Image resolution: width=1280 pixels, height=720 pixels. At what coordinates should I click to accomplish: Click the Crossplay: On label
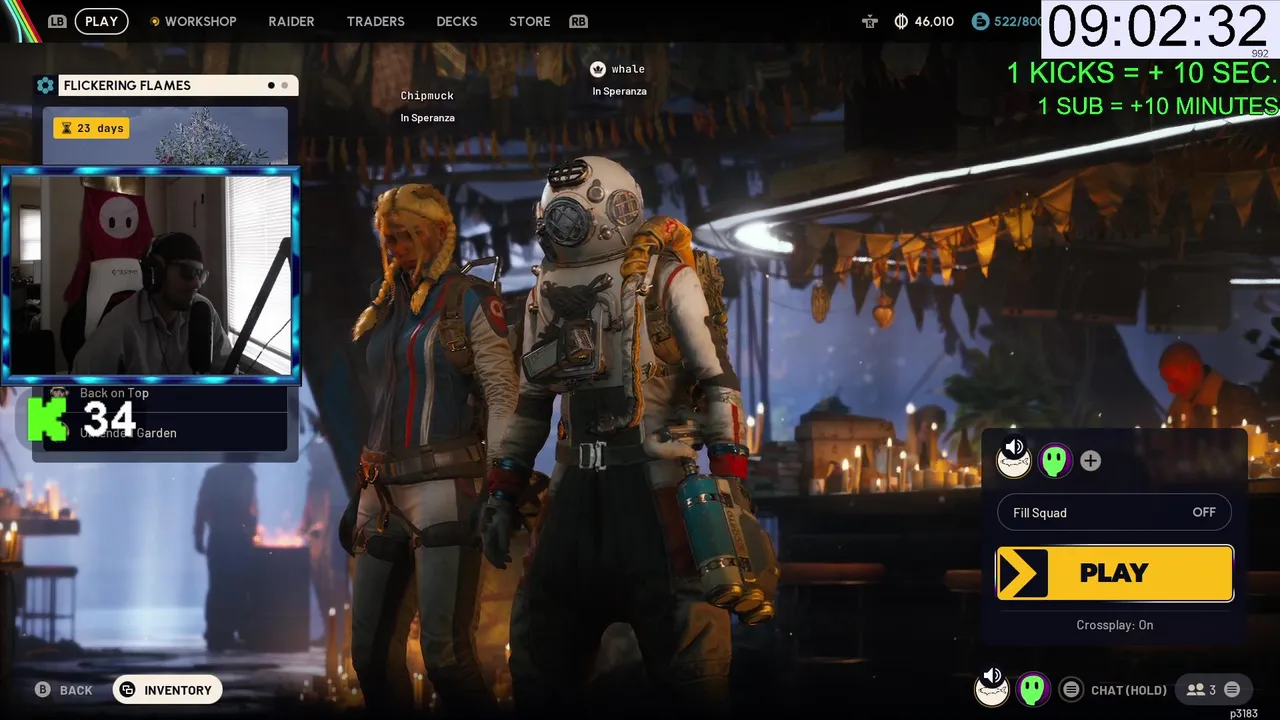tap(1115, 625)
